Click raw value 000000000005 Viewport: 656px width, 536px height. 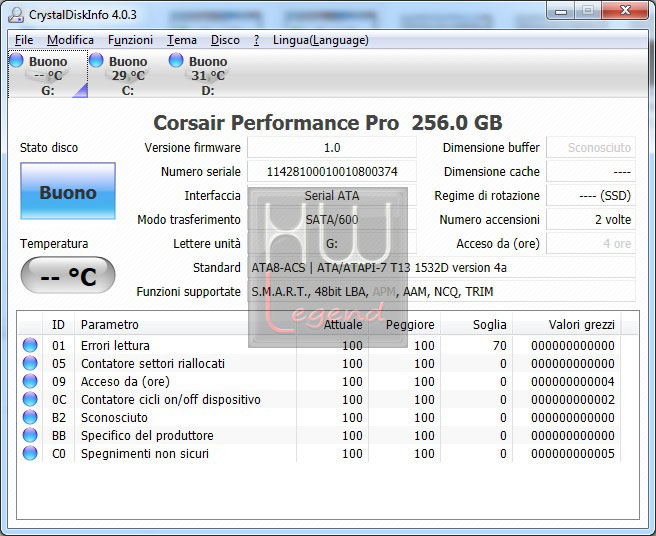573,454
